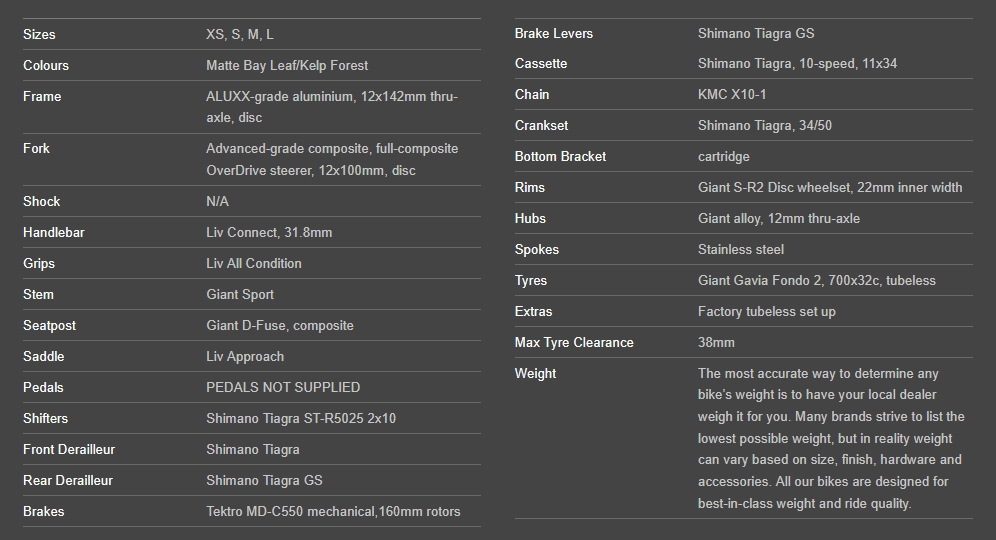The image size is (996, 540).
Task: Click the Weight disclaimer paragraph
Action: [831, 438]
